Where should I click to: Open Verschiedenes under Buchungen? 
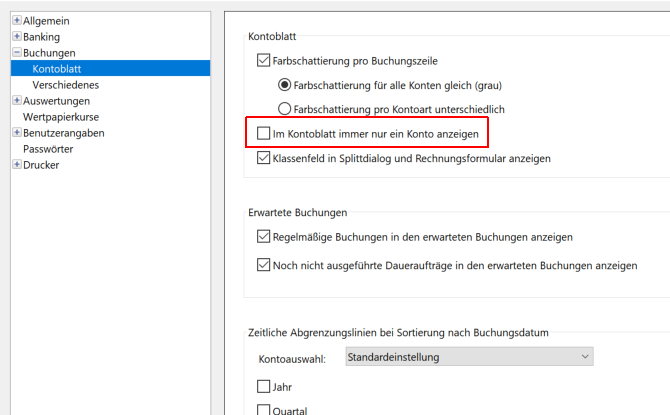pyautogui.click(x=65, y=85)
